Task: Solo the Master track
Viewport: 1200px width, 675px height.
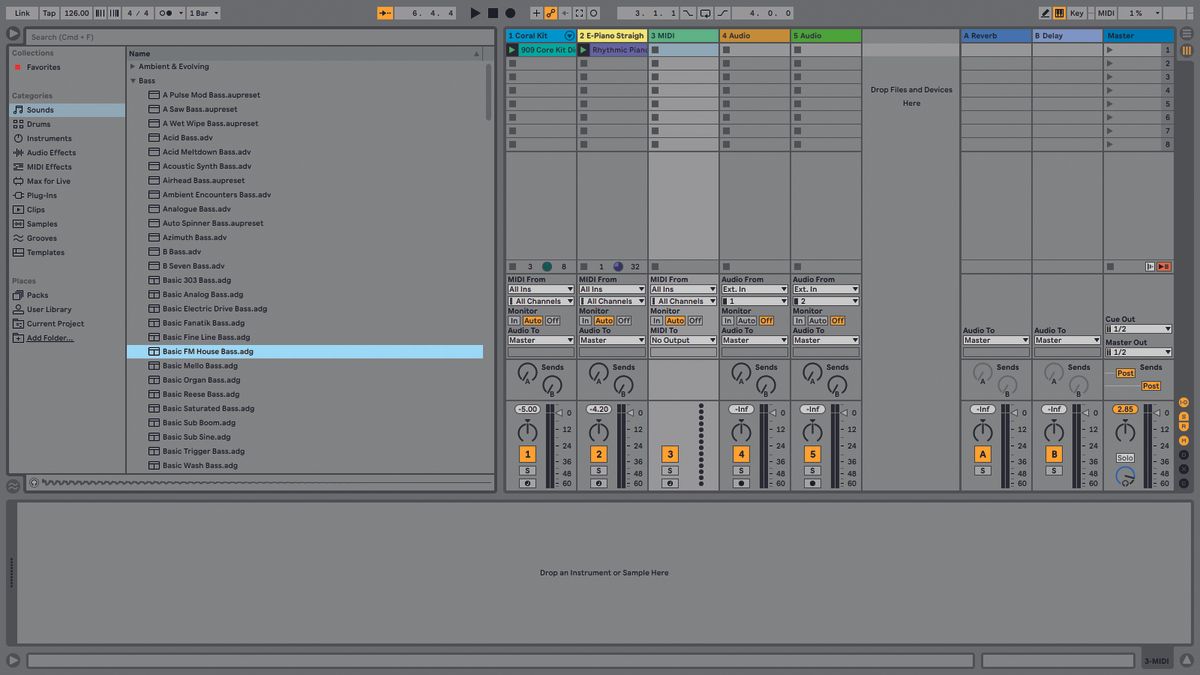Action: [x=1125, y=457]
